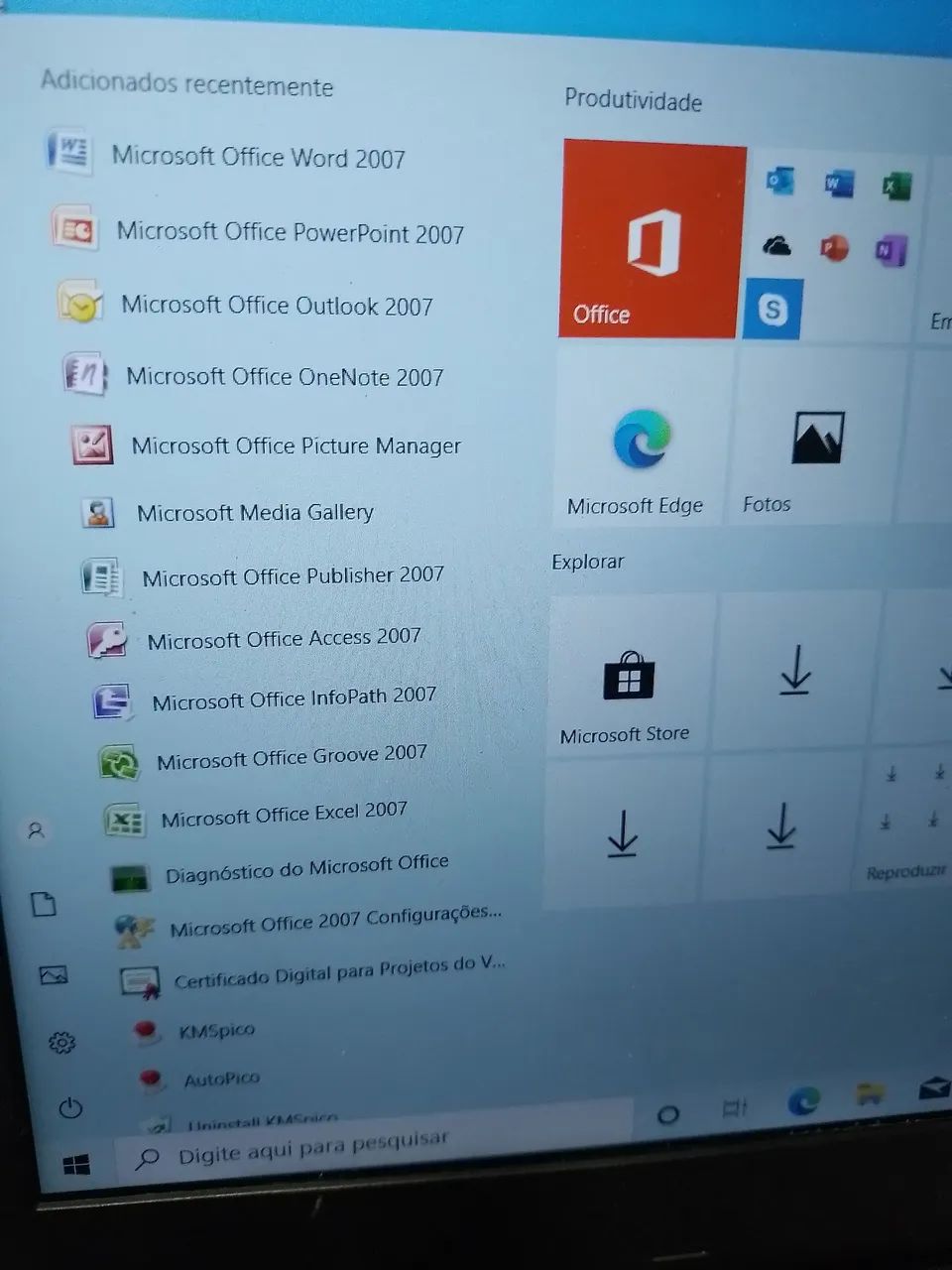Click the InfoPath 2007 icon
The image size is (952, 1270).
(x=112, y=701)
